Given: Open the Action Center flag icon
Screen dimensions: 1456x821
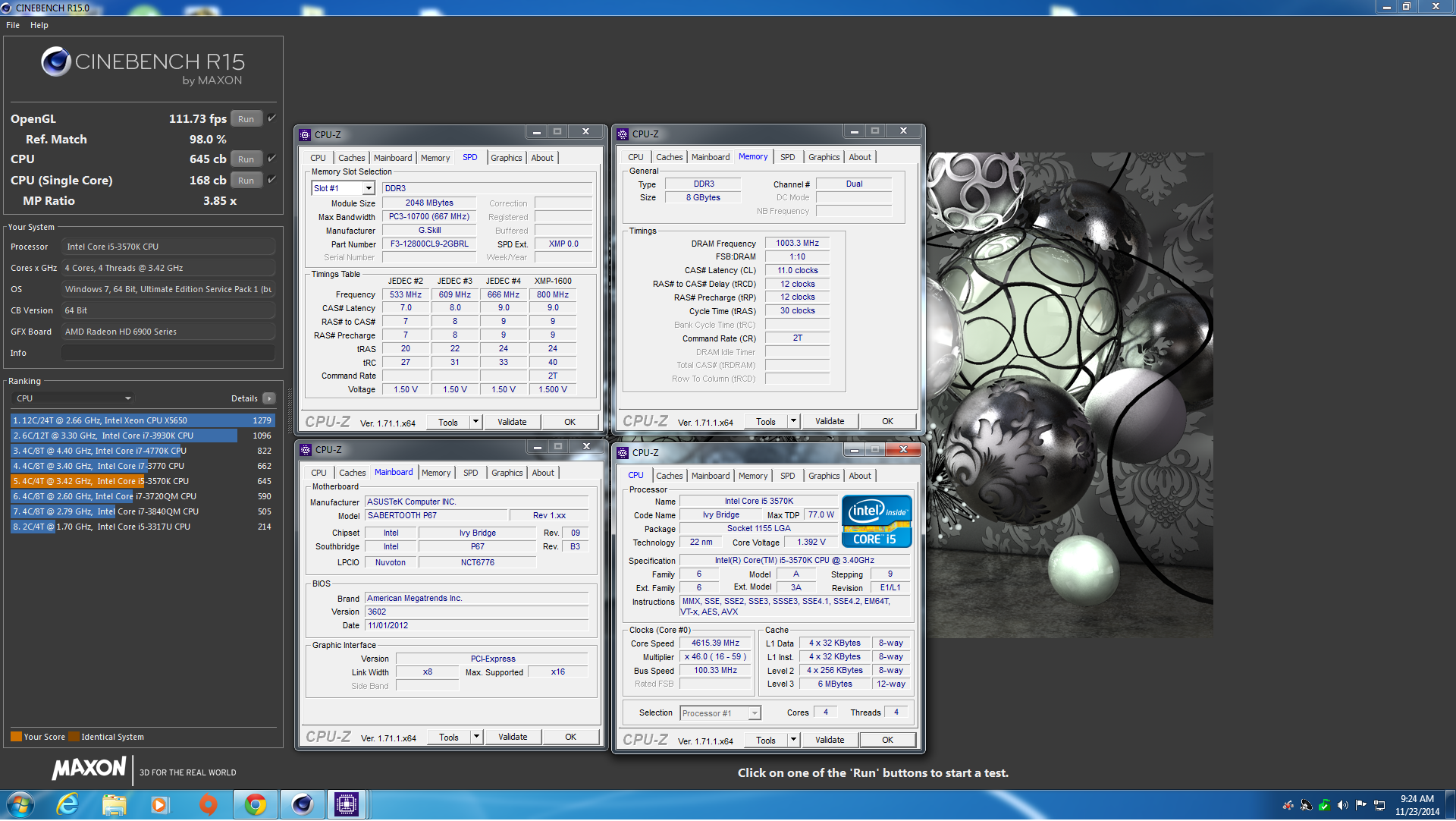Looking at the screenshot, I should click(1360, 805).
